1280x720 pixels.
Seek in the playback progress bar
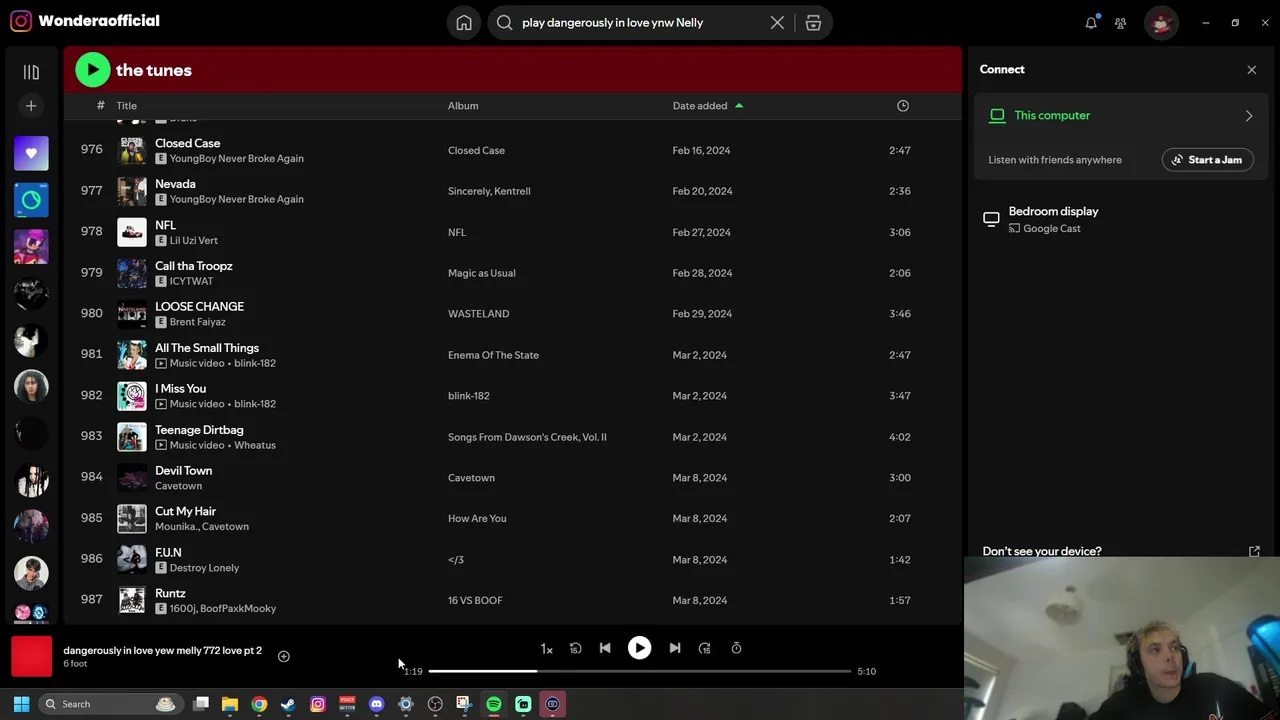[x=640, y=671]
